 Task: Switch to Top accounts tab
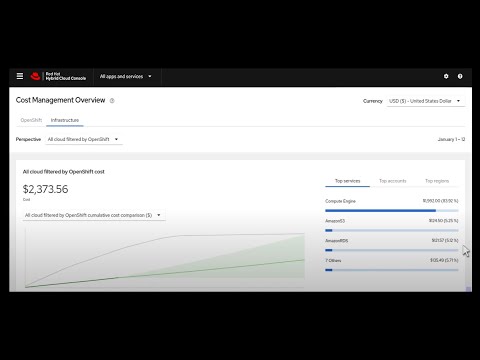[393, 181]
